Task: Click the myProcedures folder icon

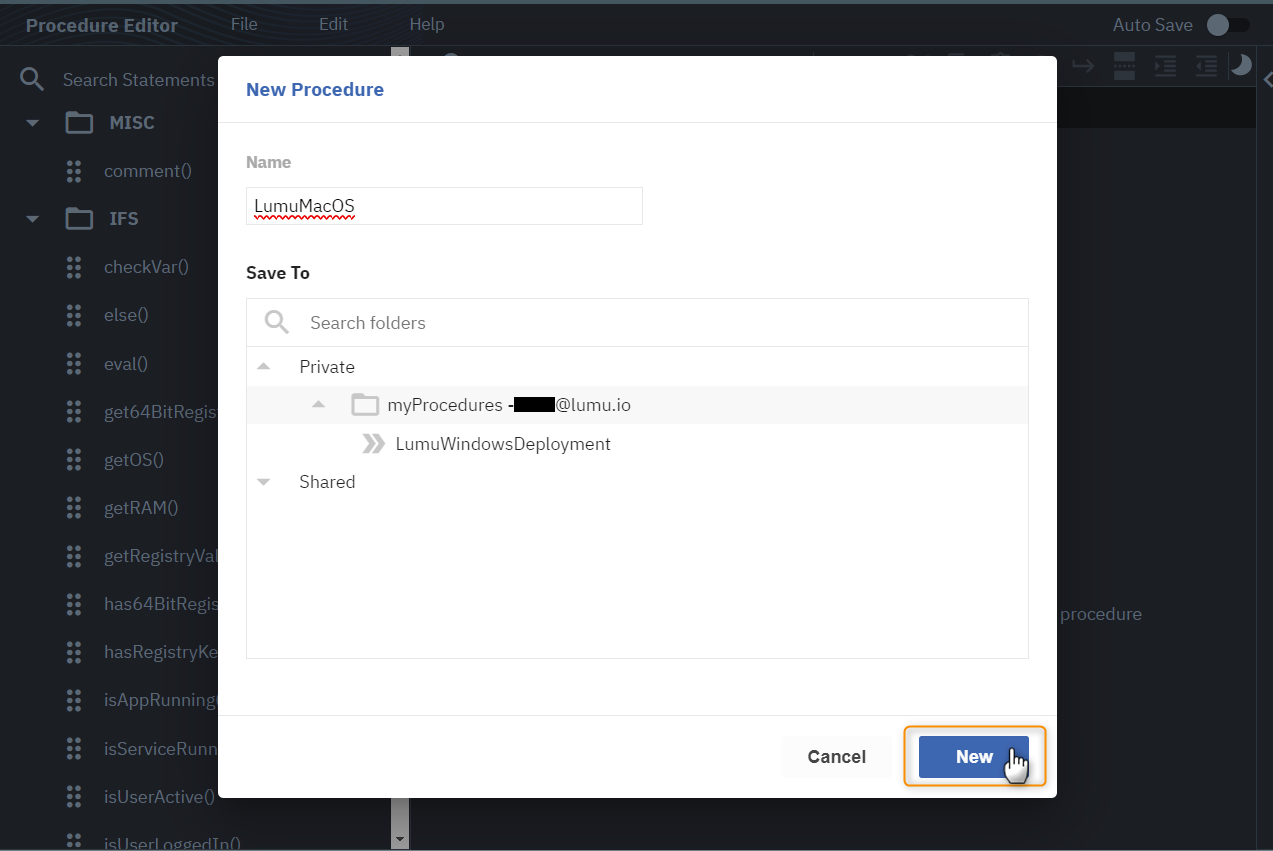Action: click(x=365, y=405)
